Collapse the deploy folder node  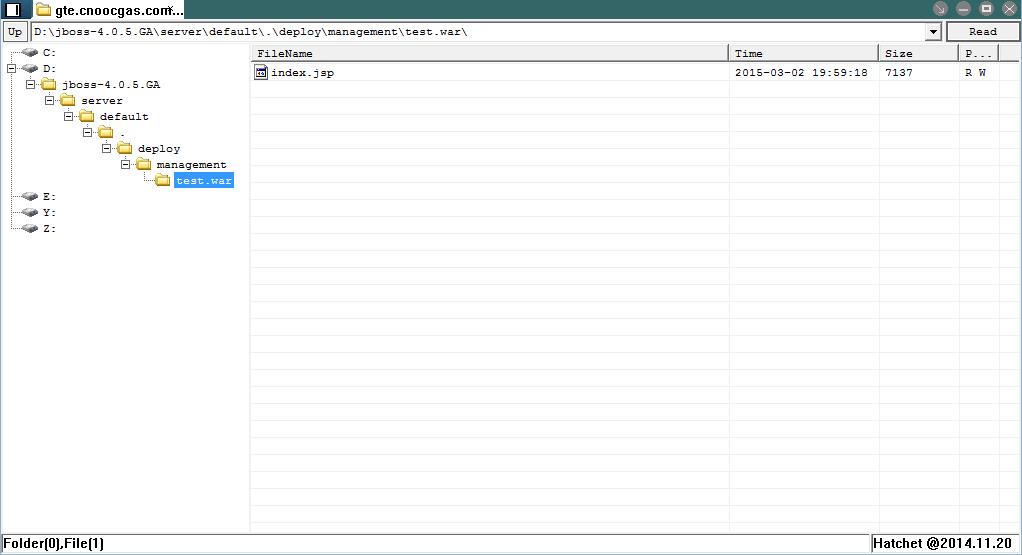pos(106,149)
